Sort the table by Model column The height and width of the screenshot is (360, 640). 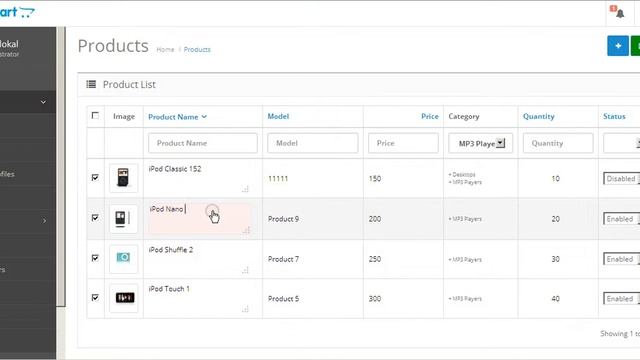click(278, 116)
